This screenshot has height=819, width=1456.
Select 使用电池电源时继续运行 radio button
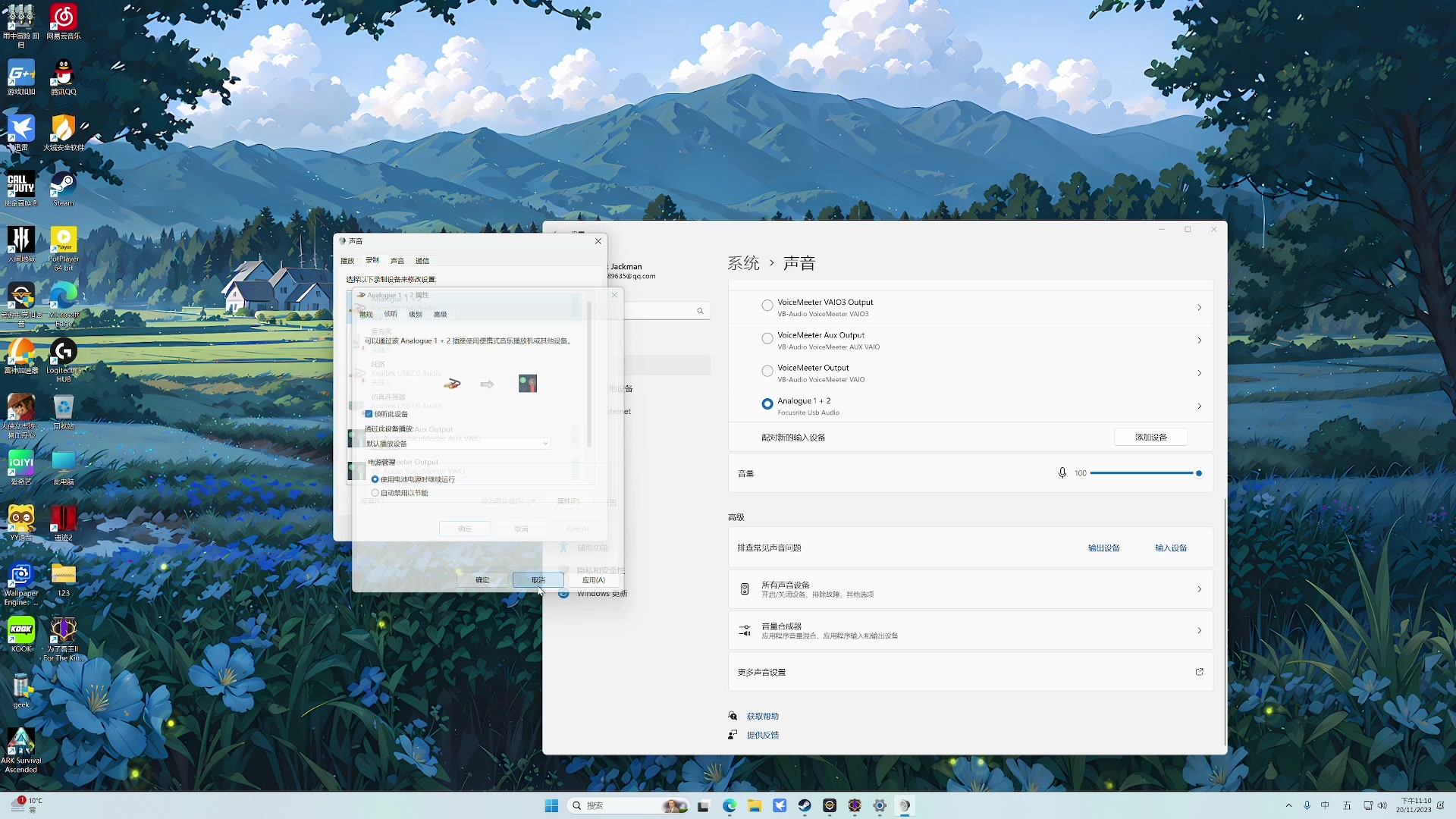click(375, 479)
